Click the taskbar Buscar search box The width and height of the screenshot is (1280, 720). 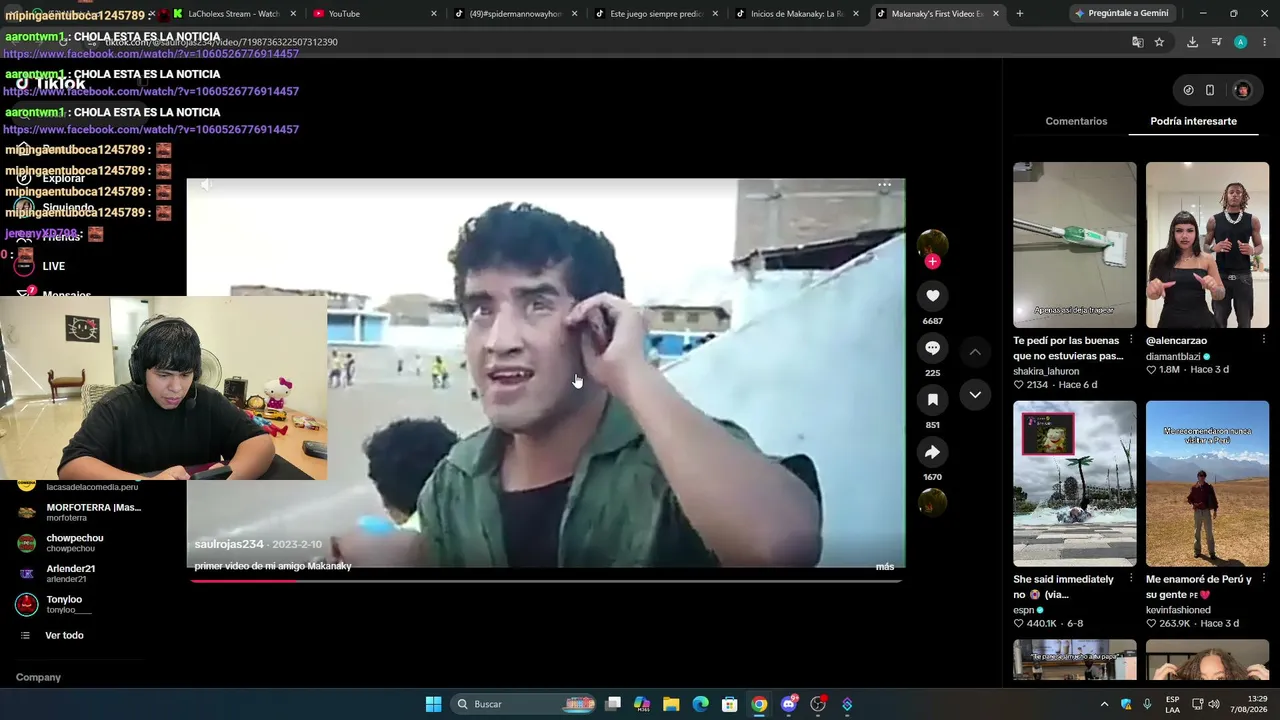pyautogui.click(x=524, y=704)
